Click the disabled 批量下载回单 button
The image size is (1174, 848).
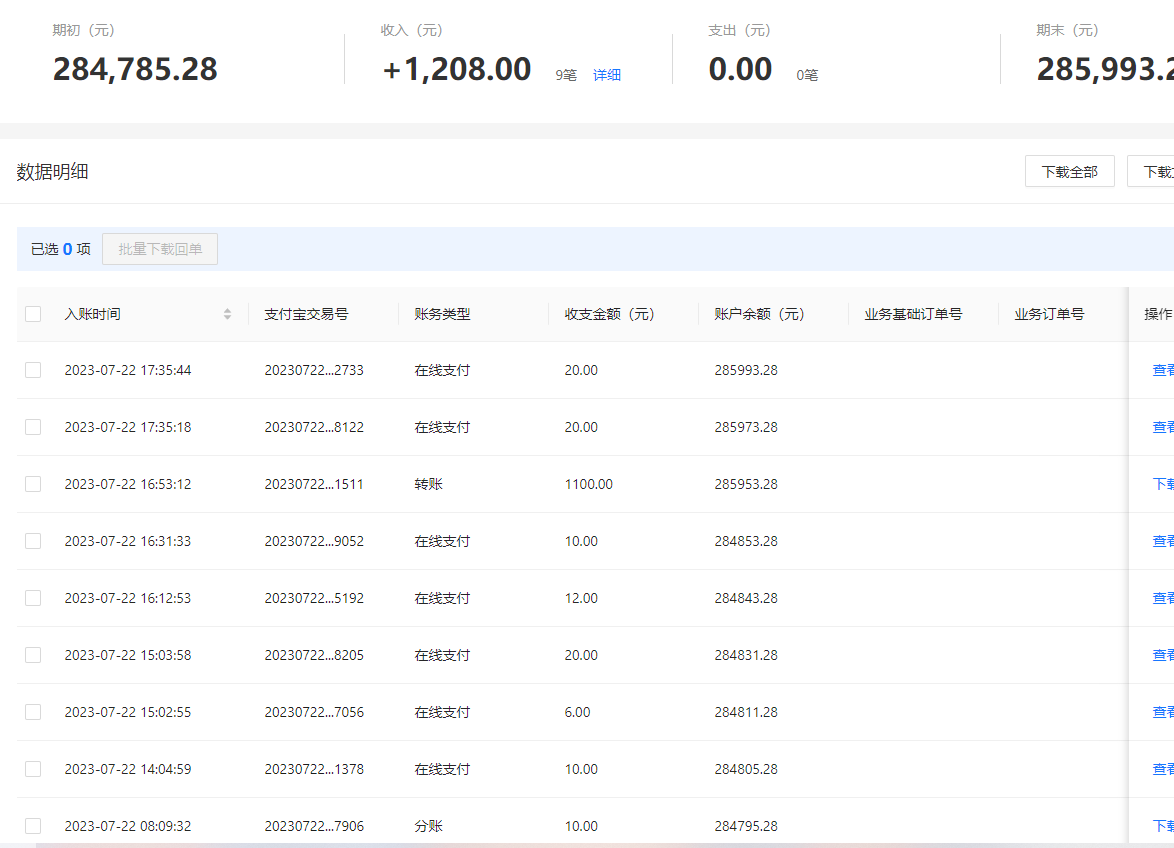pos(160,249)
